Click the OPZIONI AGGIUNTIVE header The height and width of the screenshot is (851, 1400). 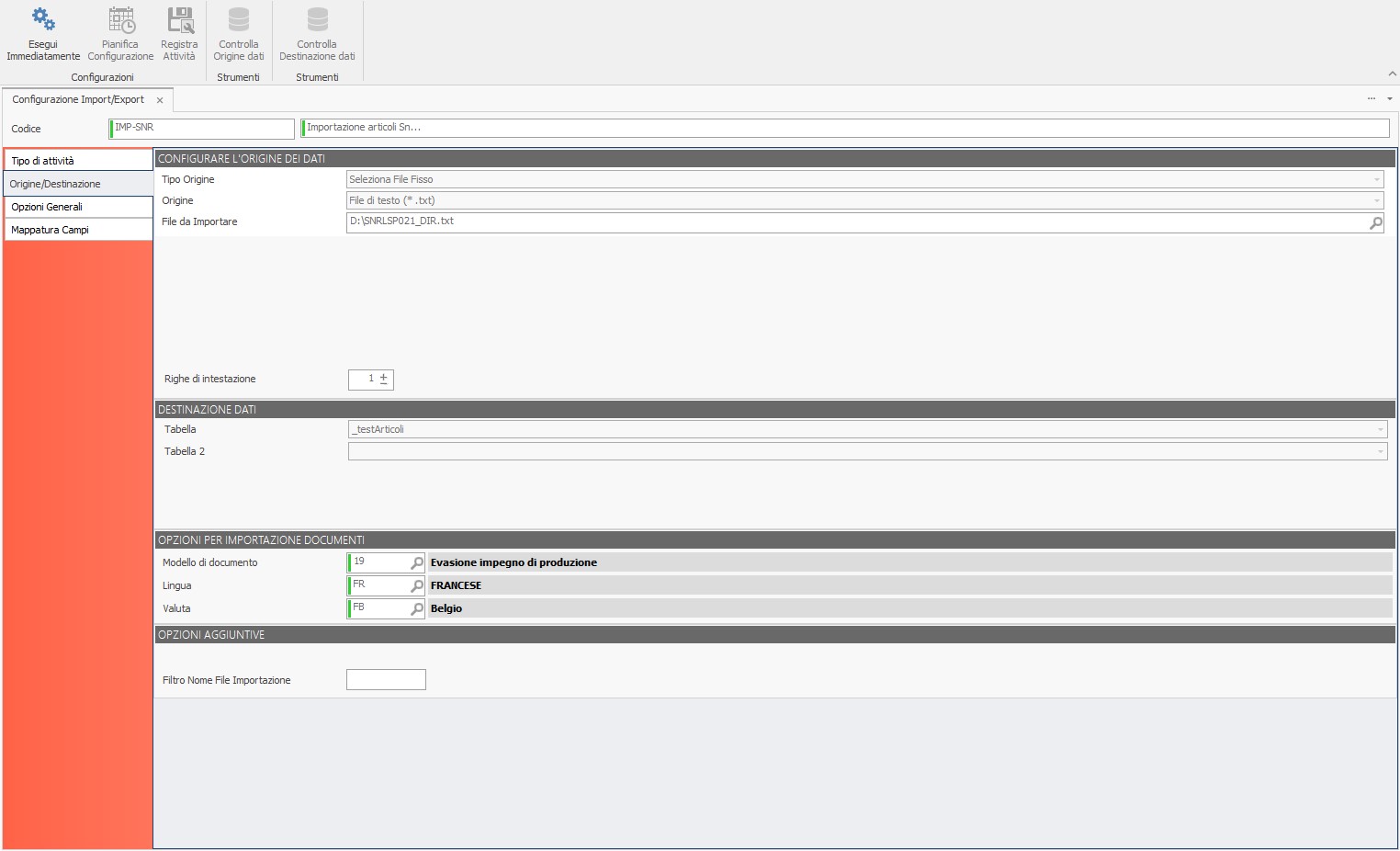[x=775, y=635]
